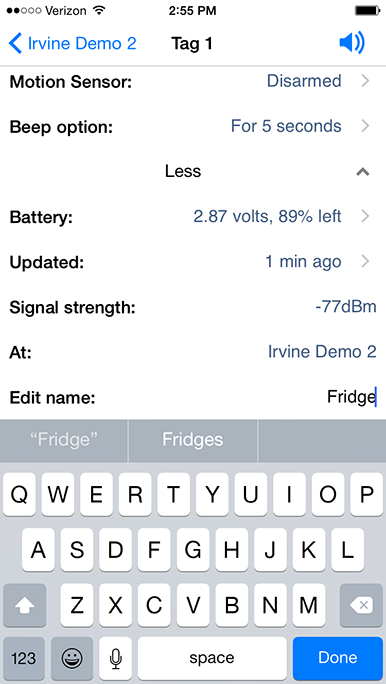Toggle the shift key
The image size is (386, 684).
(24, 605)
